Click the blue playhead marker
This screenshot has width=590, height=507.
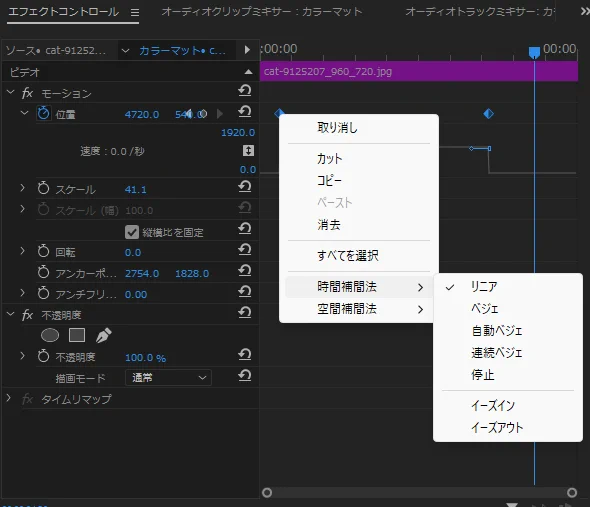coord(534,52)
